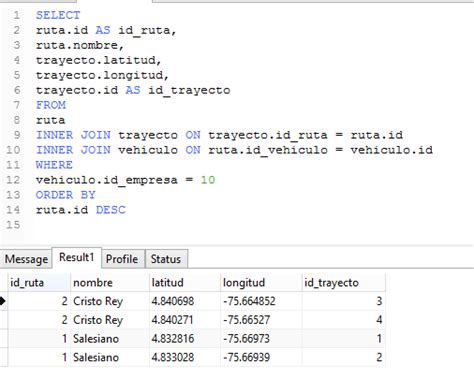
Task: Open the Profile tab
Action: click(122, 259)
